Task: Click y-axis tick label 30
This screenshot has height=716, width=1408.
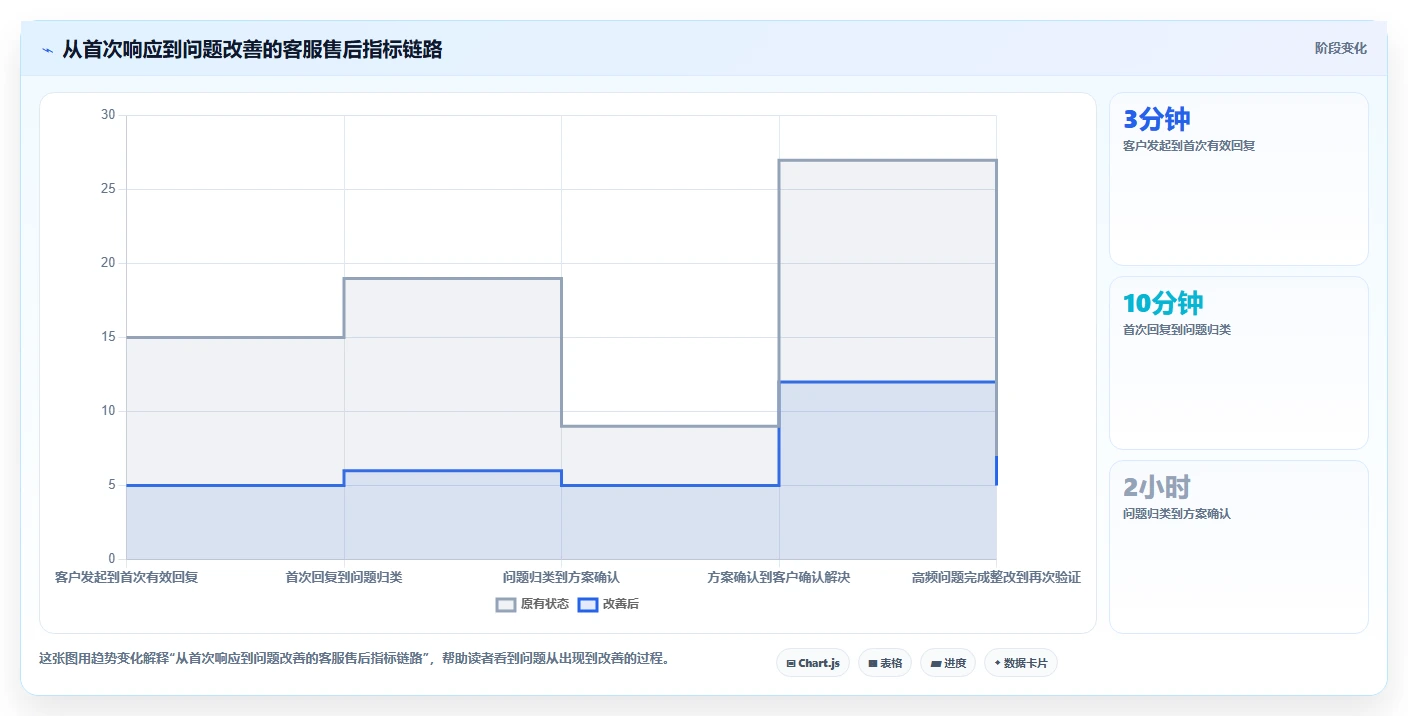Action: pyautogui.click(x=109, y=115)
